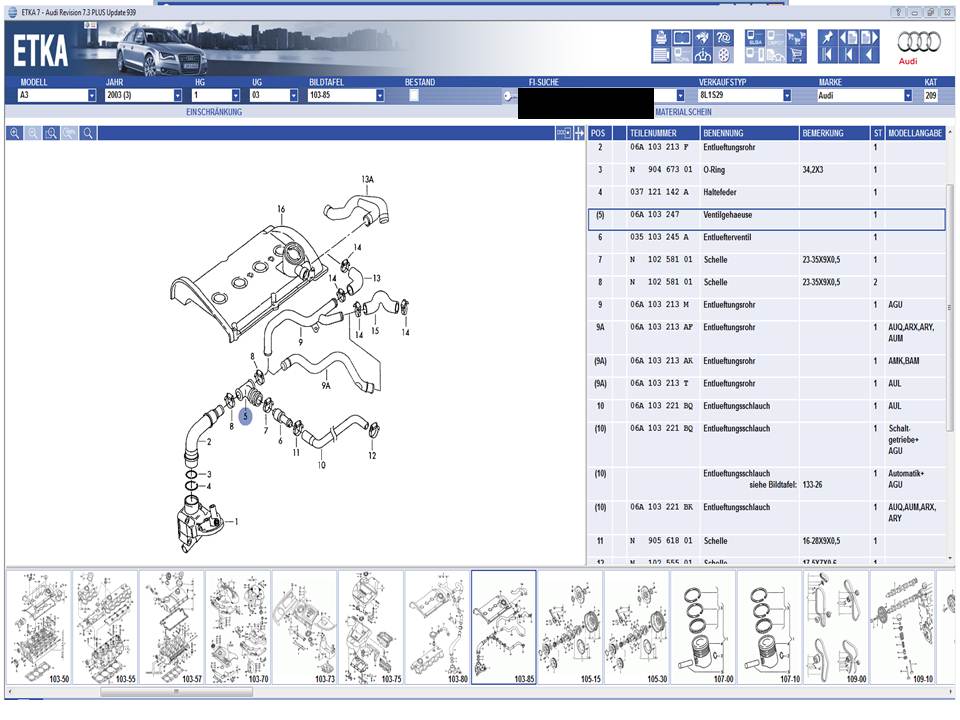Click the key icon beside FI-SUCHE field
960x720 pixels.
509,96
